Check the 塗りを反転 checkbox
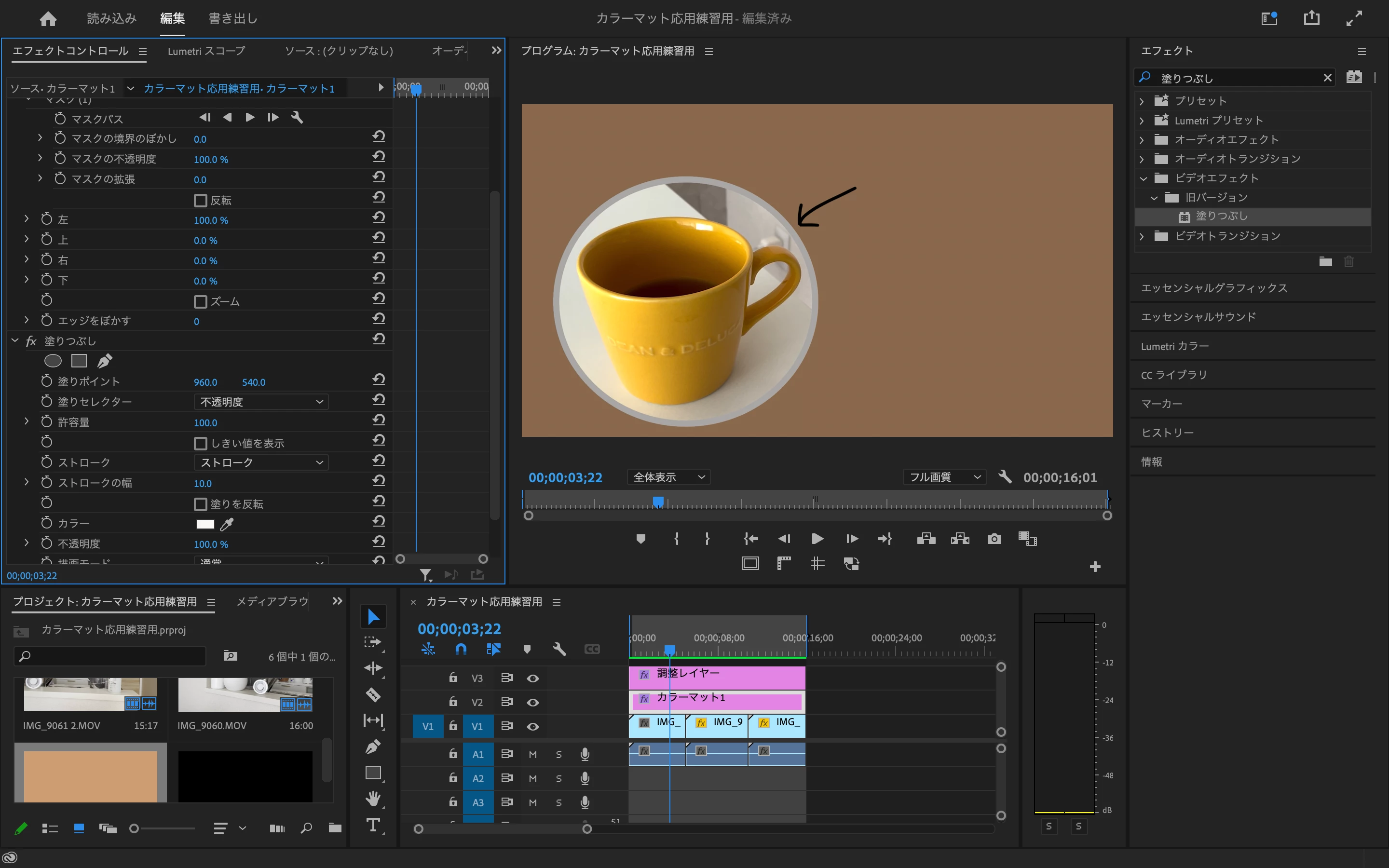Screen dimensions: 1389x868 coord(200,504)
